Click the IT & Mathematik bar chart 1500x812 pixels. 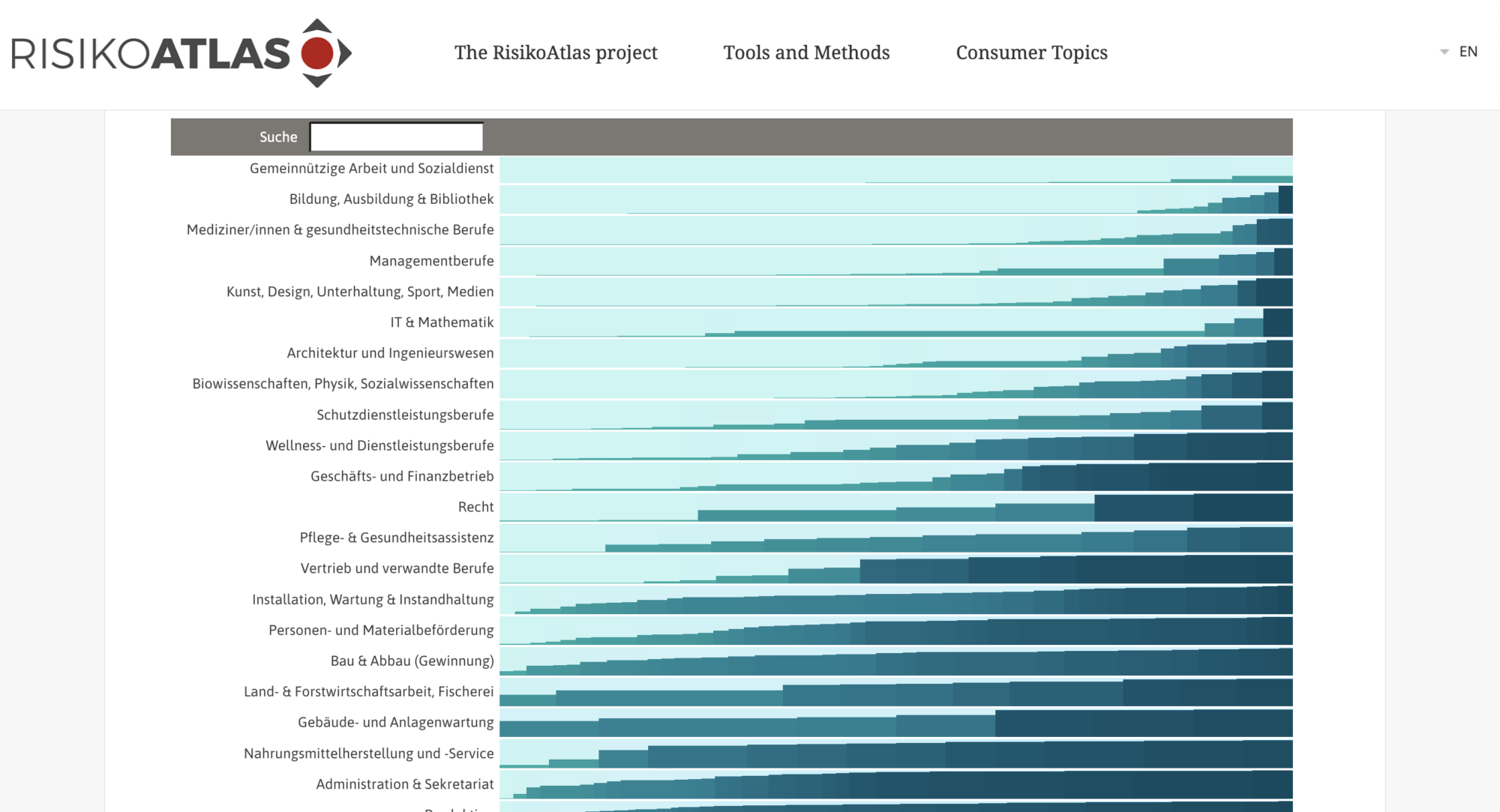pyautogui.click(x=895, y=323)
